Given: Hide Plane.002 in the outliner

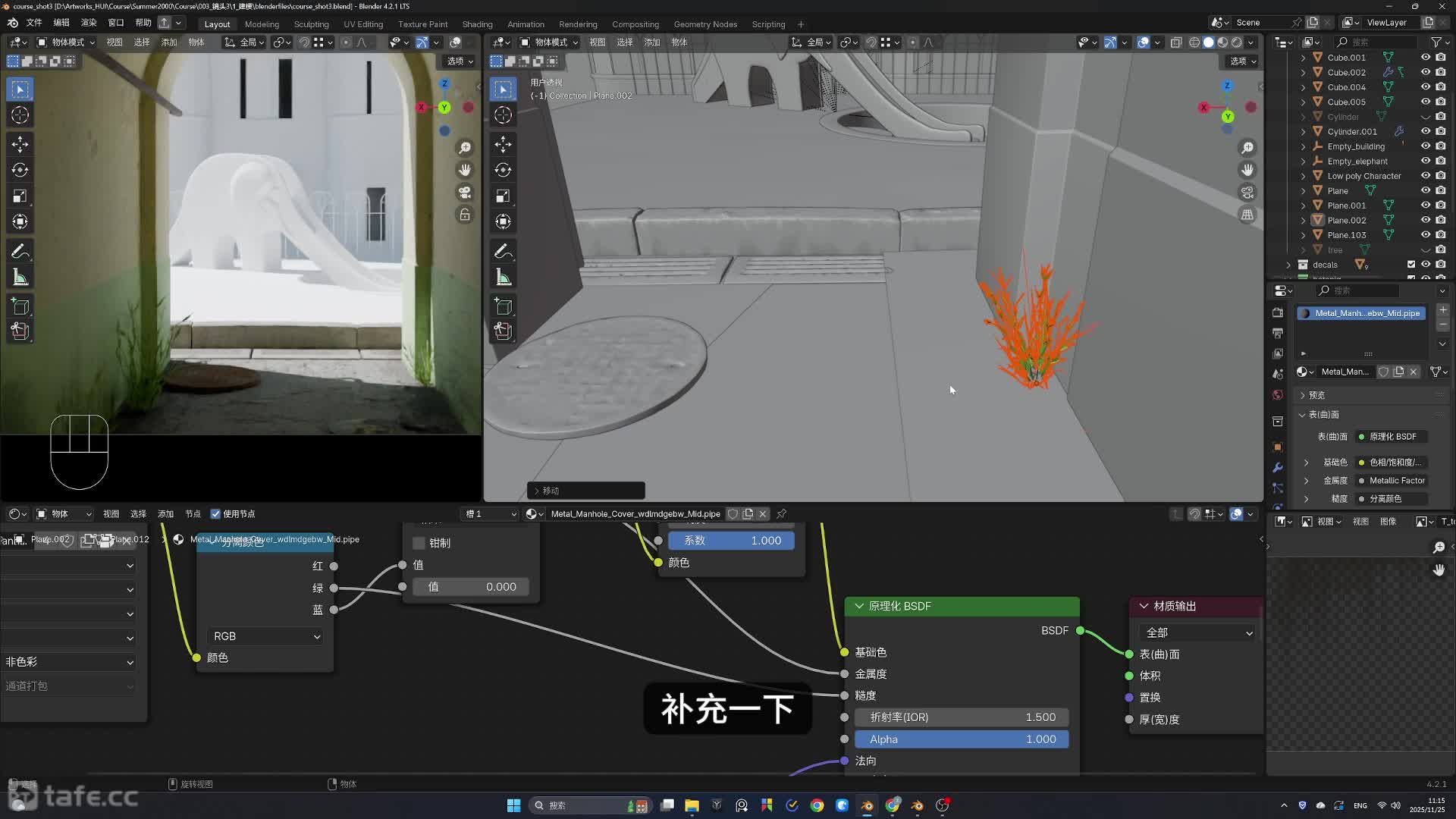Looking at the screenshot, I should (1426, 220).
